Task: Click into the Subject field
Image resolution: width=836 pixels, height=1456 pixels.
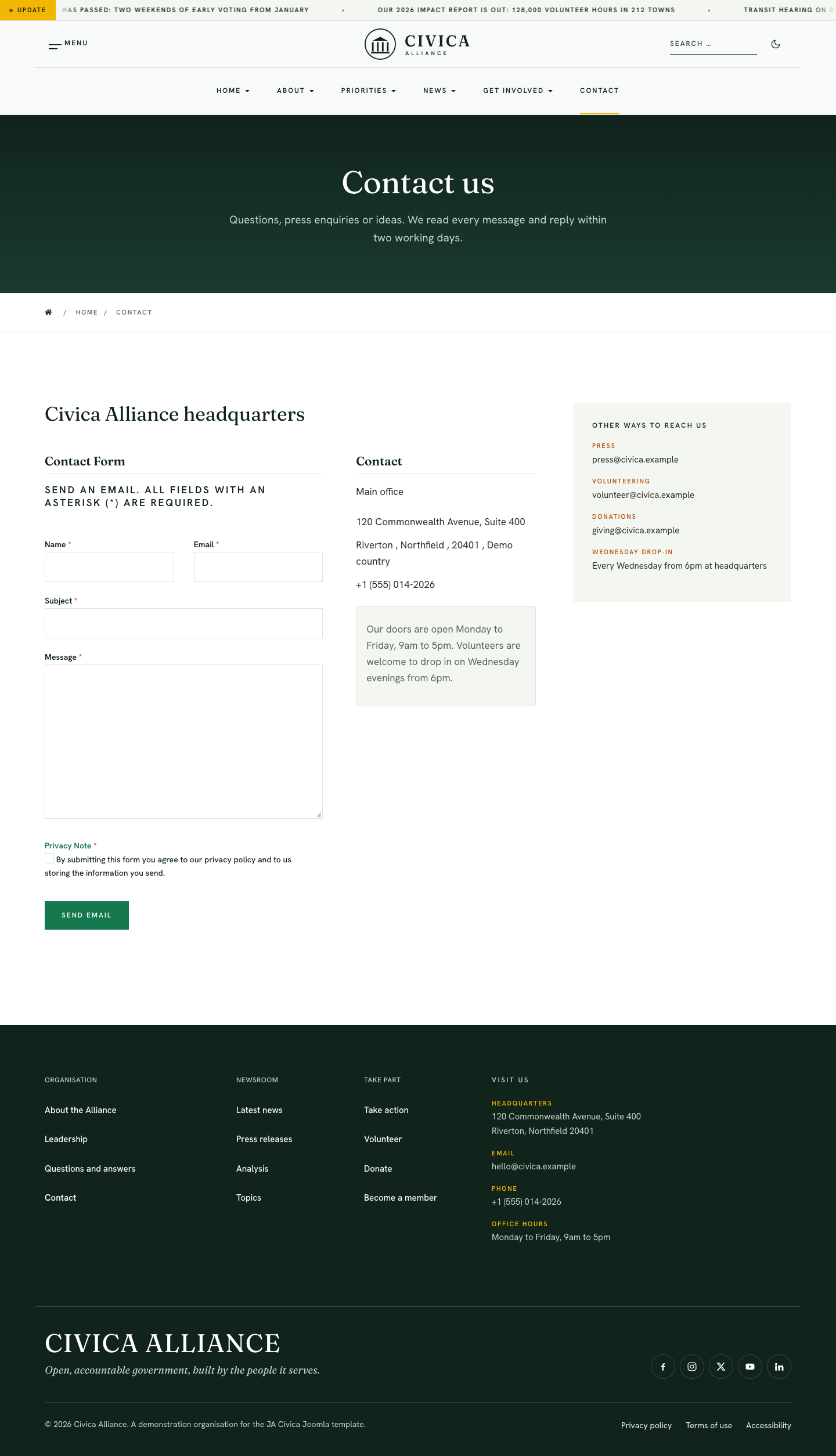Action: pyautogui.click(x=183, y=623)
